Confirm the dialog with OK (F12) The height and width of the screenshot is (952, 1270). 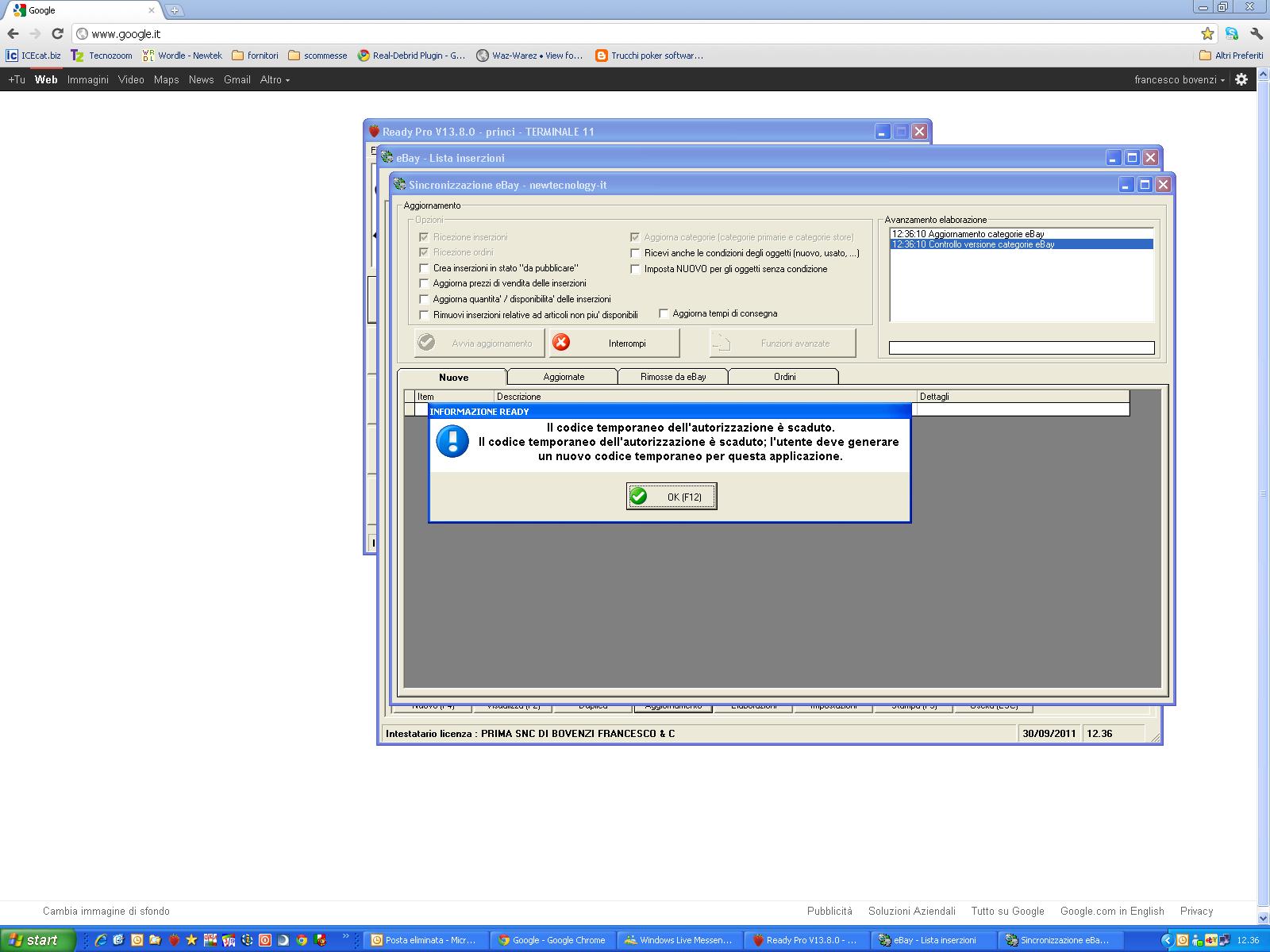pyautogui.click(x=672, y=497)
